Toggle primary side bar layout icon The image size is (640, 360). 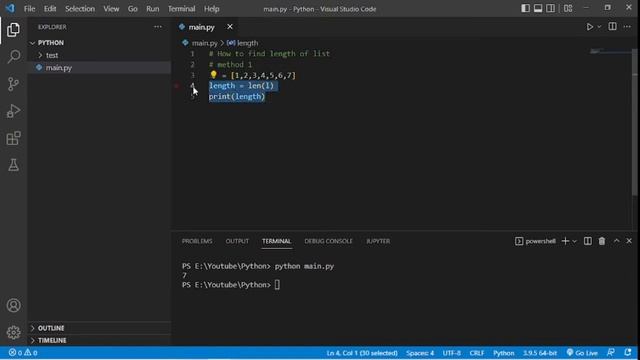tap(525, 8)
